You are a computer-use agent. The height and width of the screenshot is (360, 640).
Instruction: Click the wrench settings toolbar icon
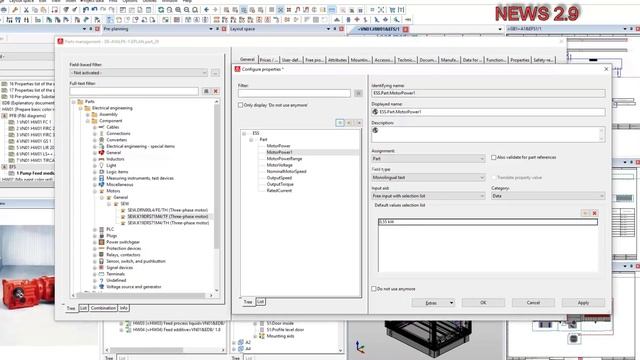point(15,10)
